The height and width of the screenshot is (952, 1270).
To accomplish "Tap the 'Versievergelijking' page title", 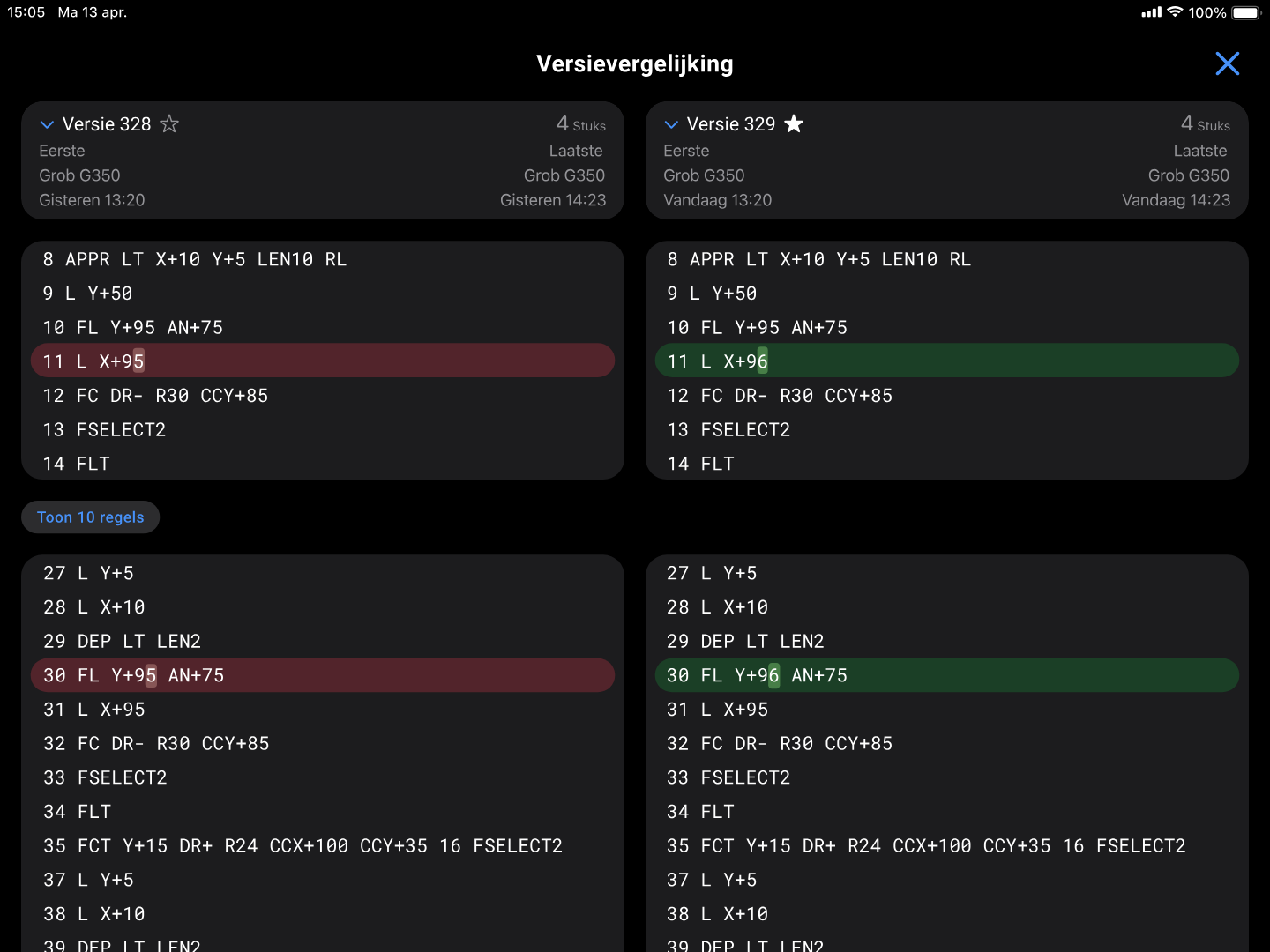I will pos(635,63).
